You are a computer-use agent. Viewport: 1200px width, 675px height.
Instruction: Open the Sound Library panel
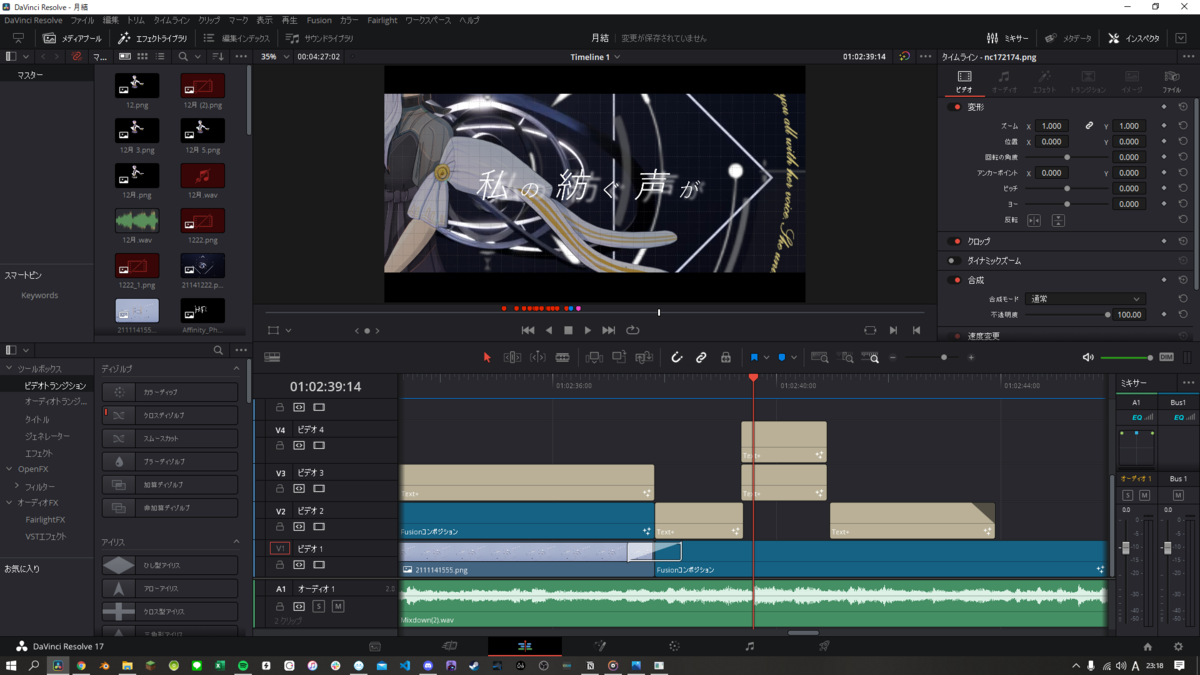(x=319, y=38)
